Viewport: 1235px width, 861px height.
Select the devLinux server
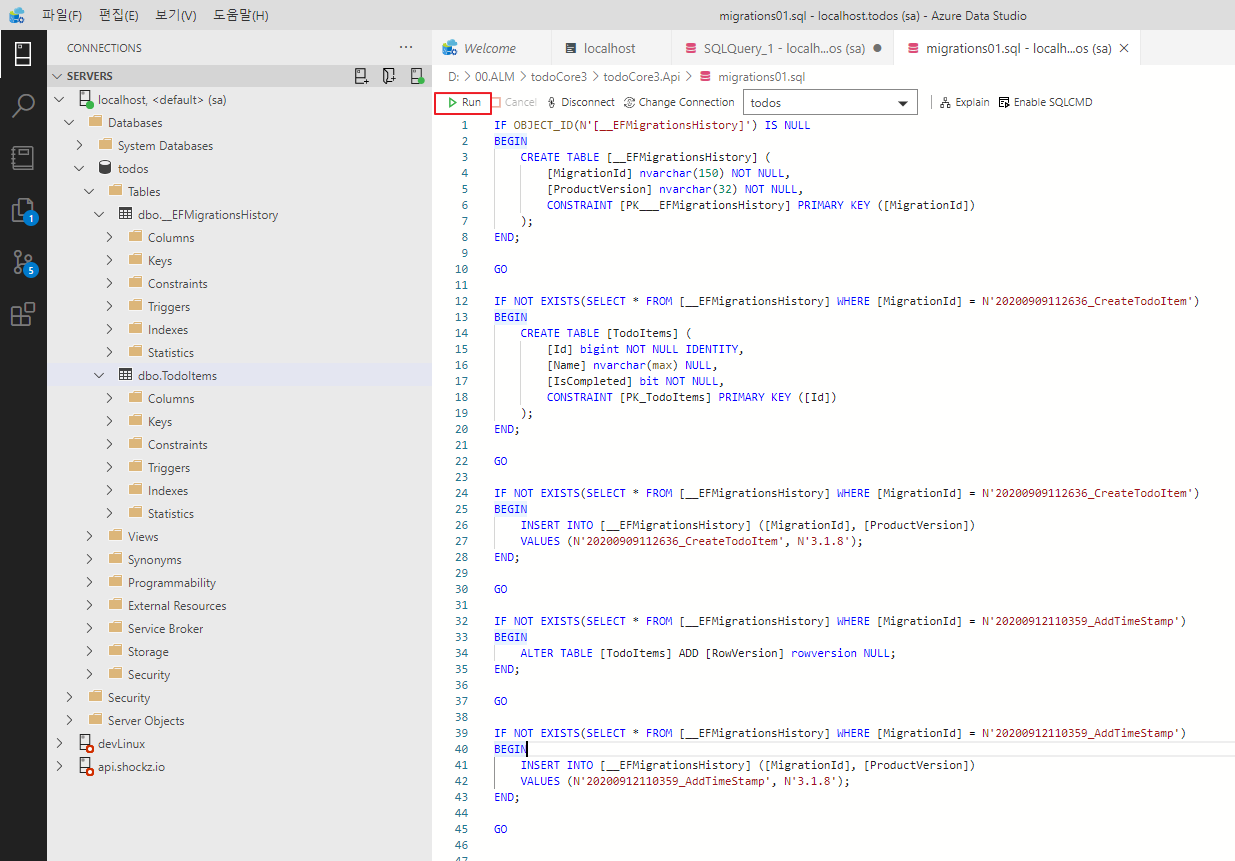(121, 744)
